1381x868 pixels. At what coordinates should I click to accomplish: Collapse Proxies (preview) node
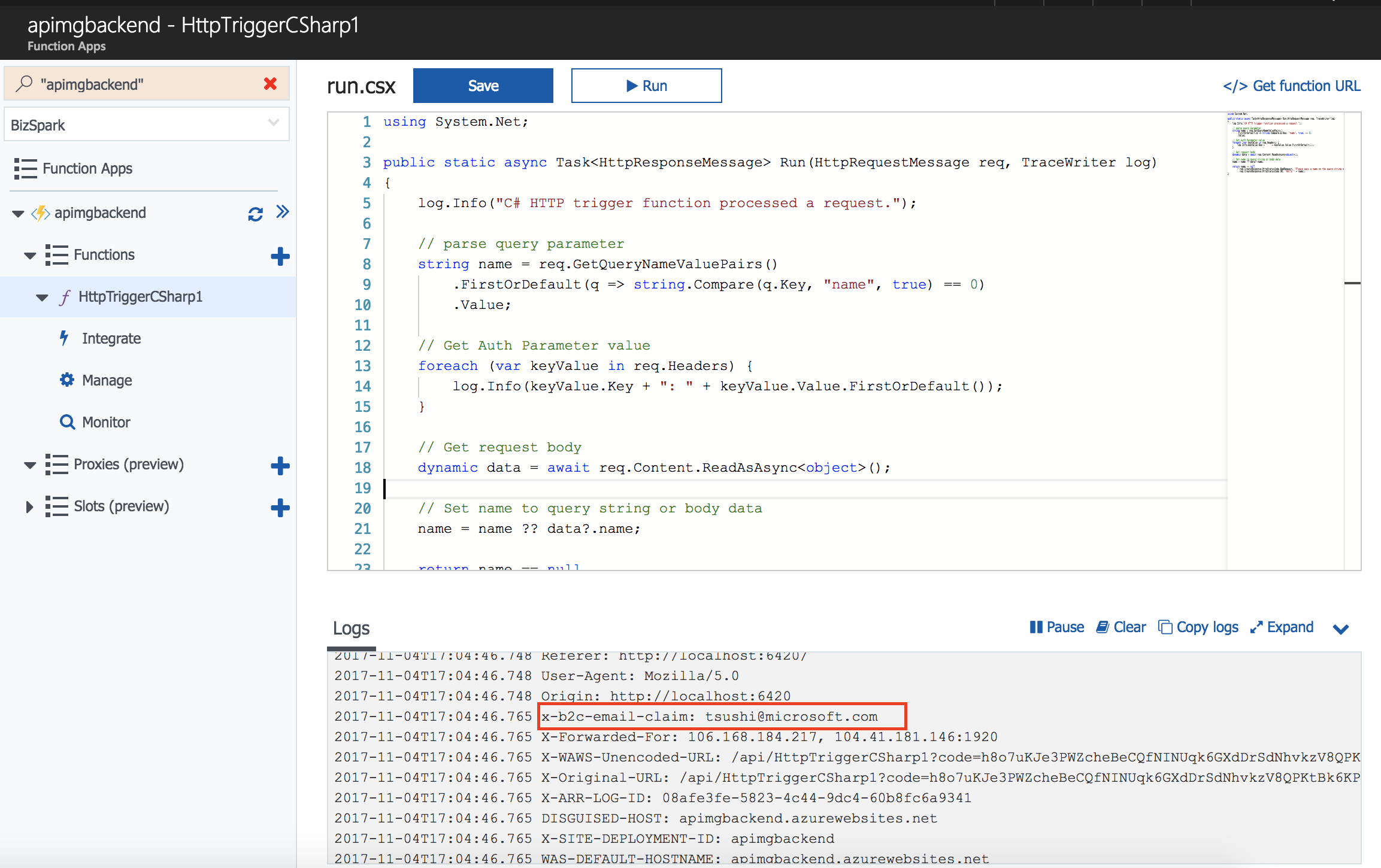click(30, 465)
